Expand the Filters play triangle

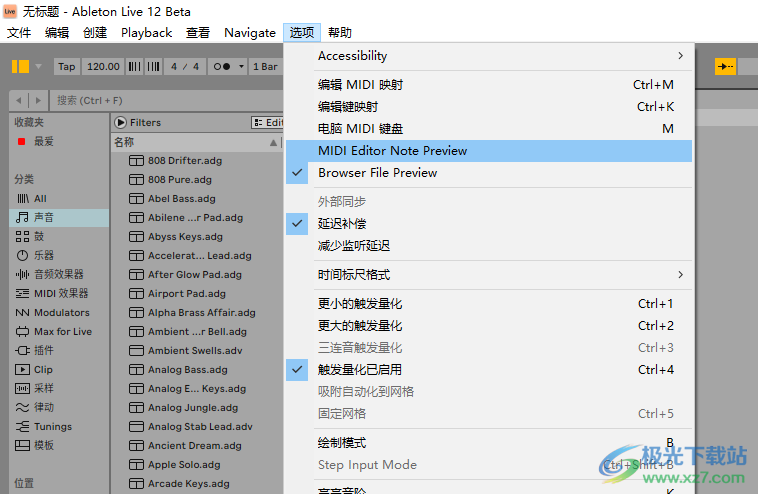coord(120,122)
